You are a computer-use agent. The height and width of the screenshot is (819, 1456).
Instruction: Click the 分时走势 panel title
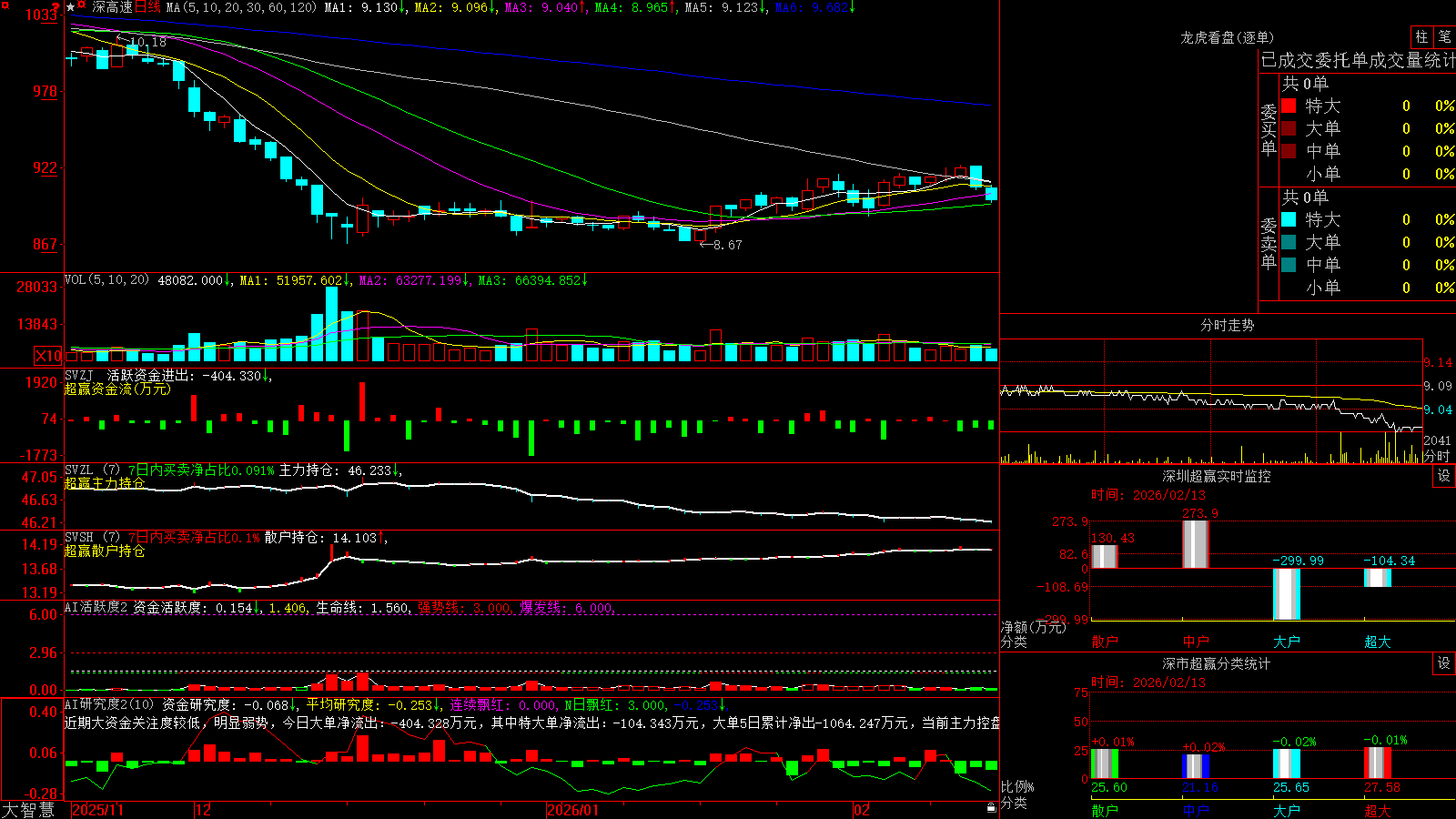(x=1227, y=325)
